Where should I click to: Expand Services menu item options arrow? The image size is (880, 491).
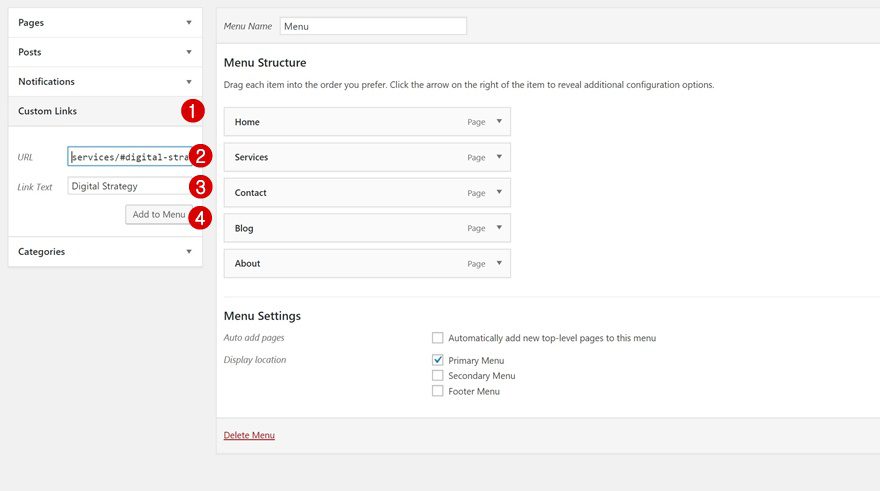(x=499, y=157)
